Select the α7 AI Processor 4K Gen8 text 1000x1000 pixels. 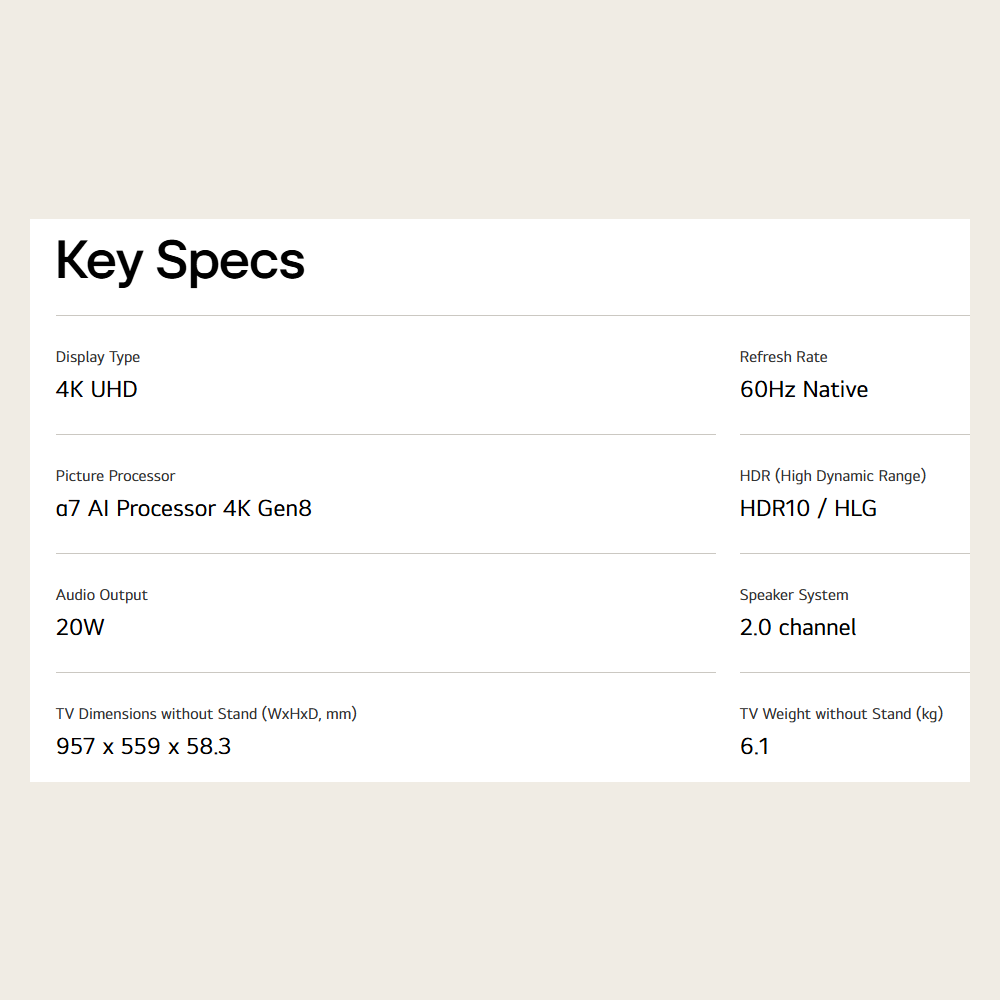click(x=184, y=508)
